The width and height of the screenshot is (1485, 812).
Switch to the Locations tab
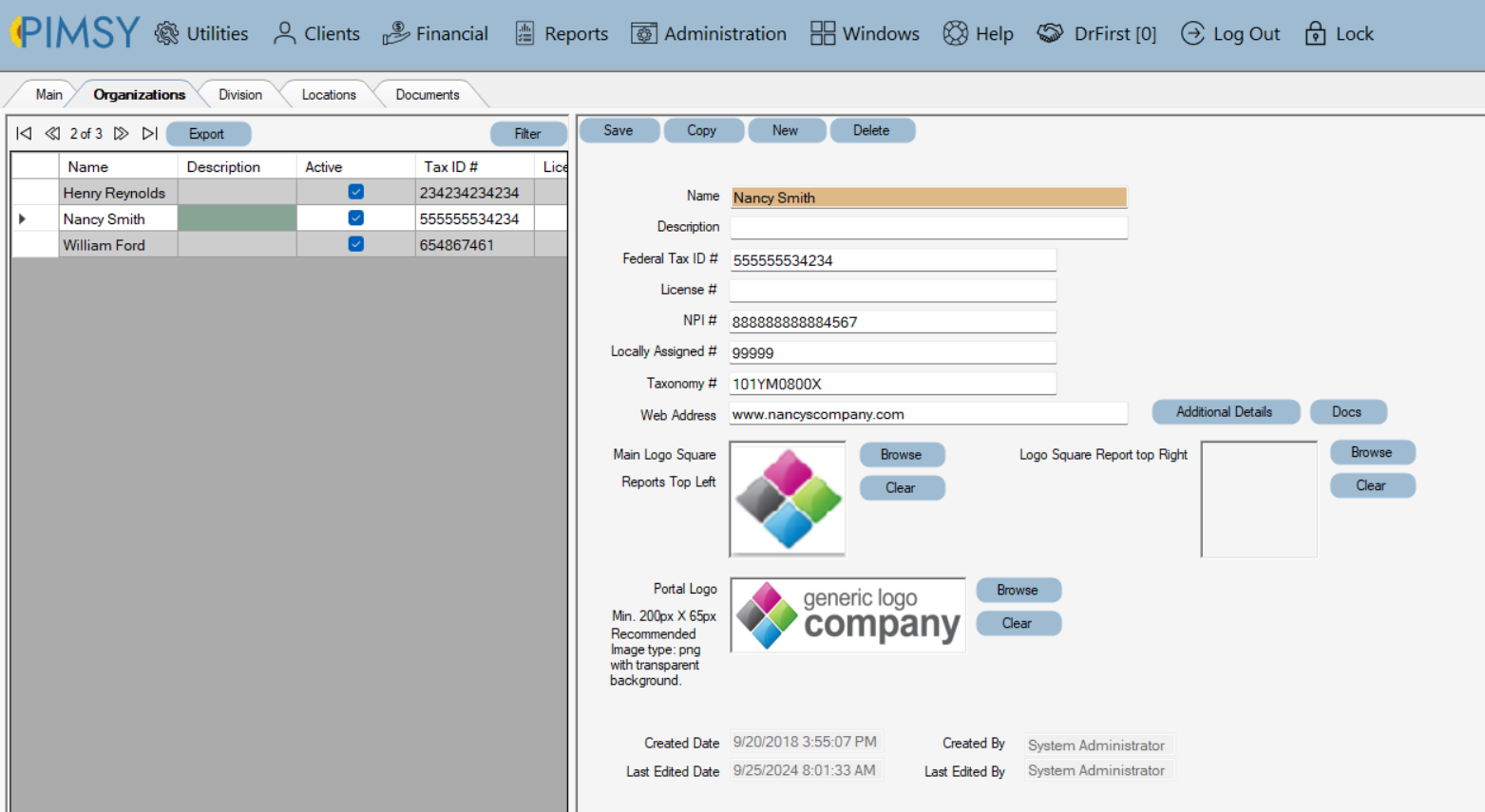328,94
